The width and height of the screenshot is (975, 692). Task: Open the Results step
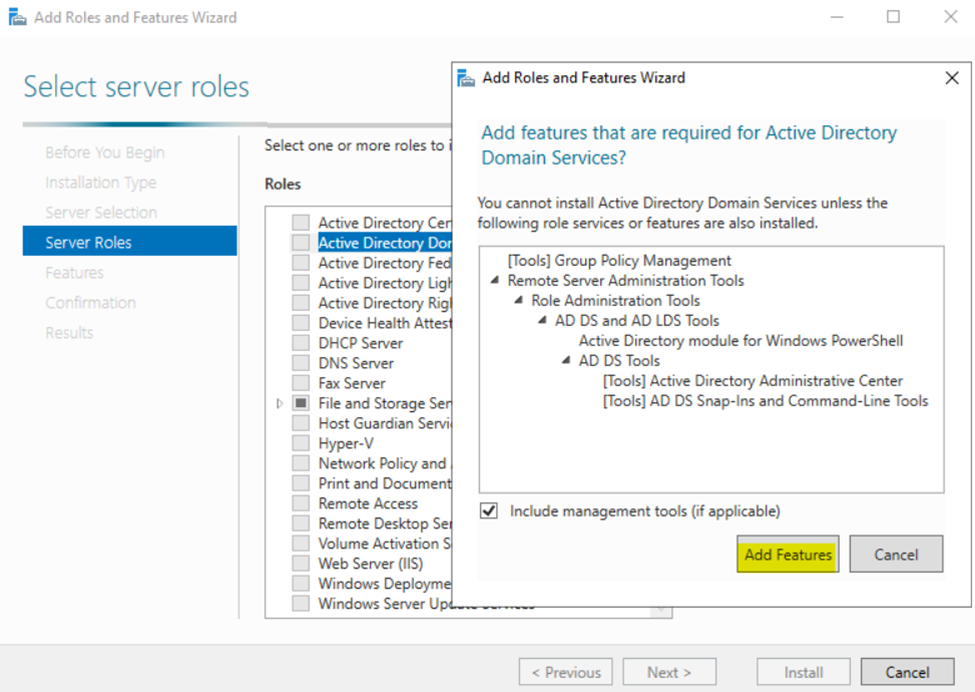[69, 333]
